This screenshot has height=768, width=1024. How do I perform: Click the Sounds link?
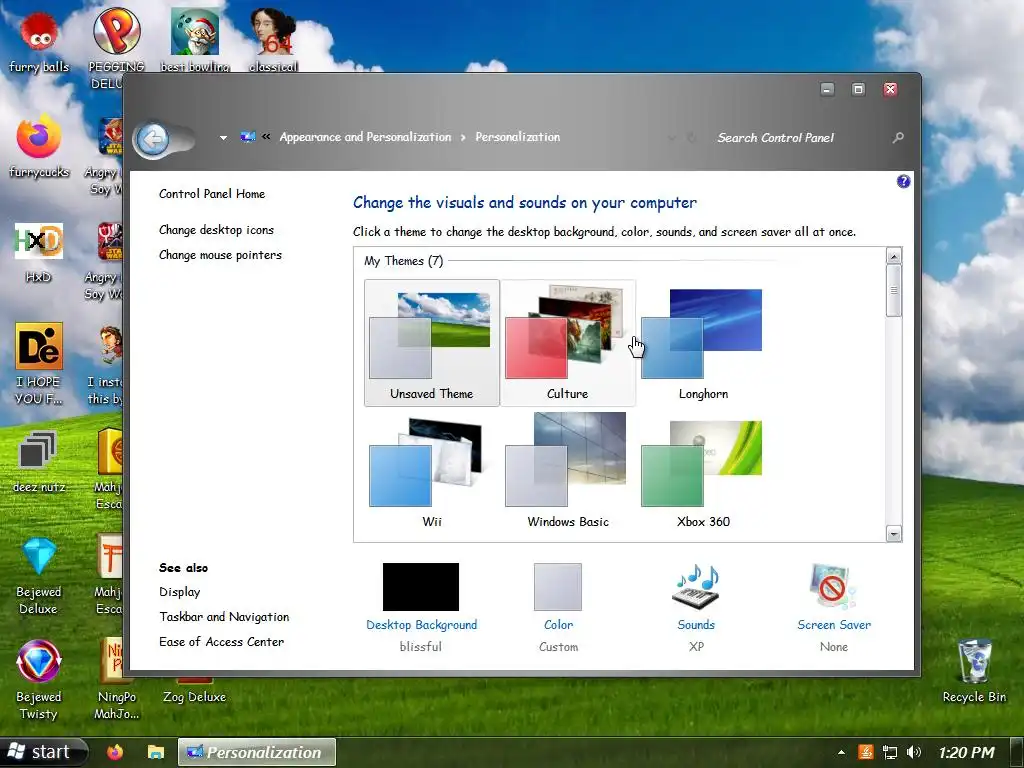click(x=696, y=625)
